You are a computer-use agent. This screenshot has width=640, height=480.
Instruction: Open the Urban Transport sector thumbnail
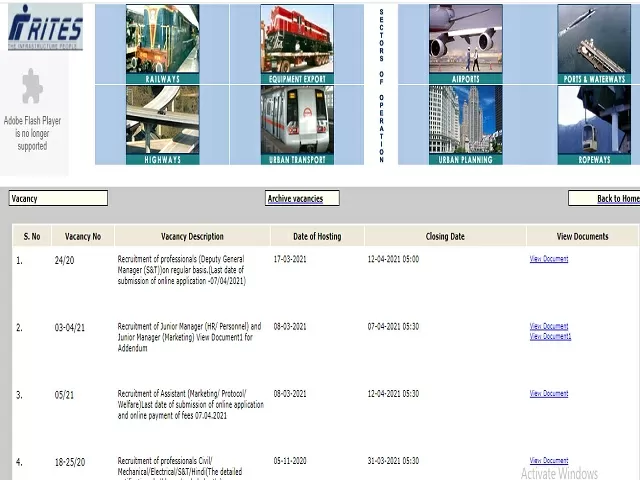coord(297,125)
